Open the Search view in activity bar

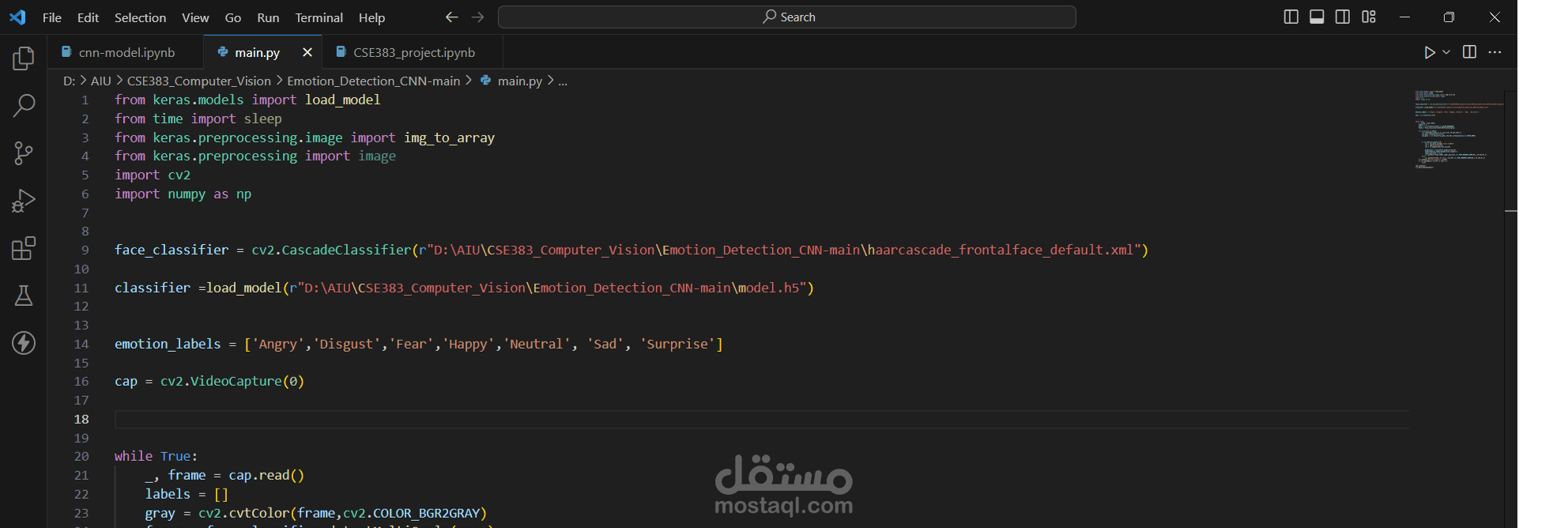coord(24,105)
